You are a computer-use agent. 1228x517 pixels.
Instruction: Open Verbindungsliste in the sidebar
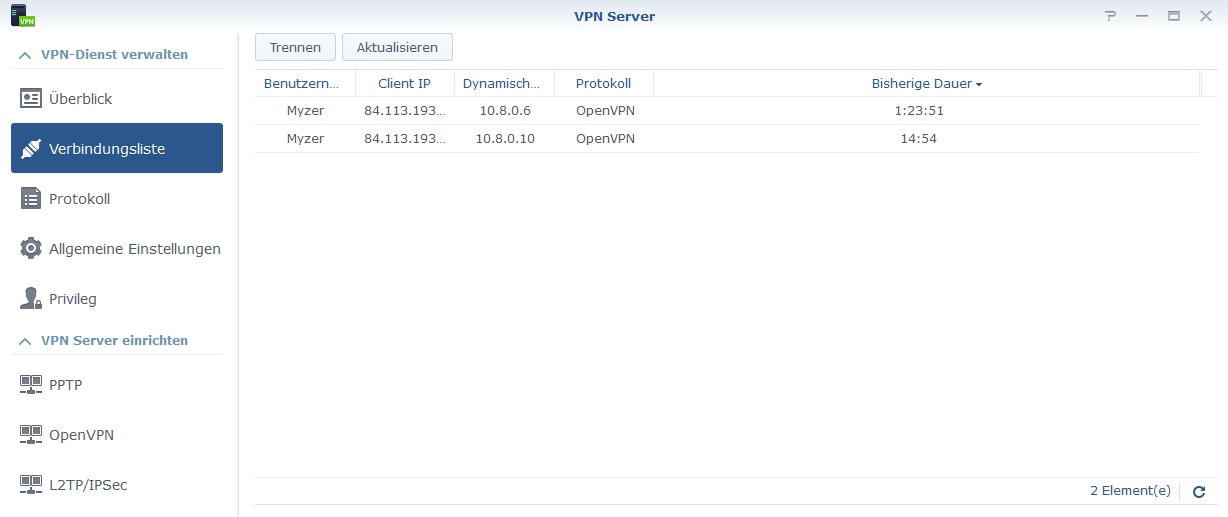click(117, 148)
